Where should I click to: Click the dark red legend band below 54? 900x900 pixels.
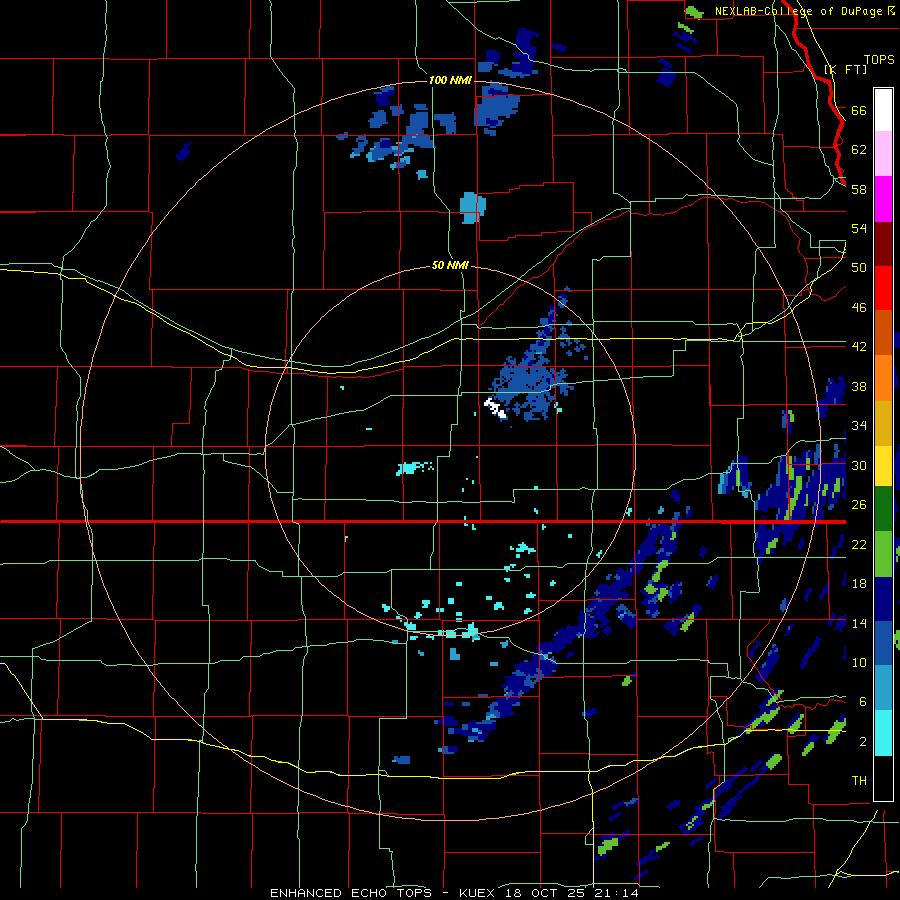883,244
